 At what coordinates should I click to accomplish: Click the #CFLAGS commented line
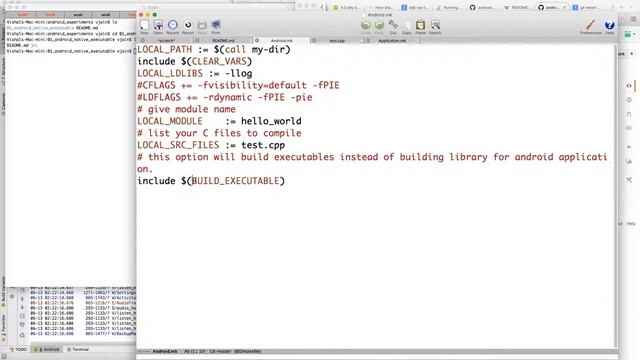[x=238, y=85]
